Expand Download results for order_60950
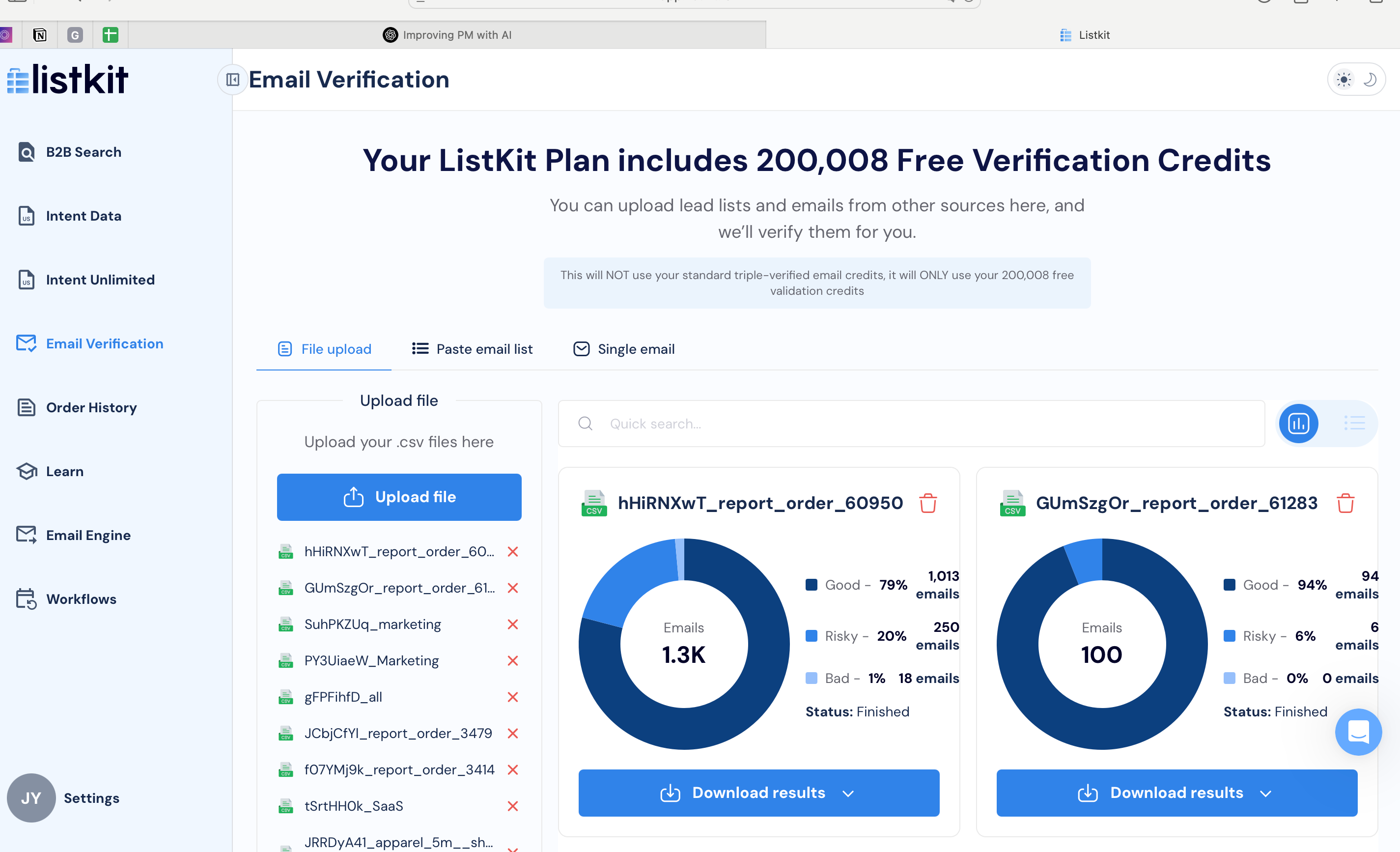 point(758,793)
